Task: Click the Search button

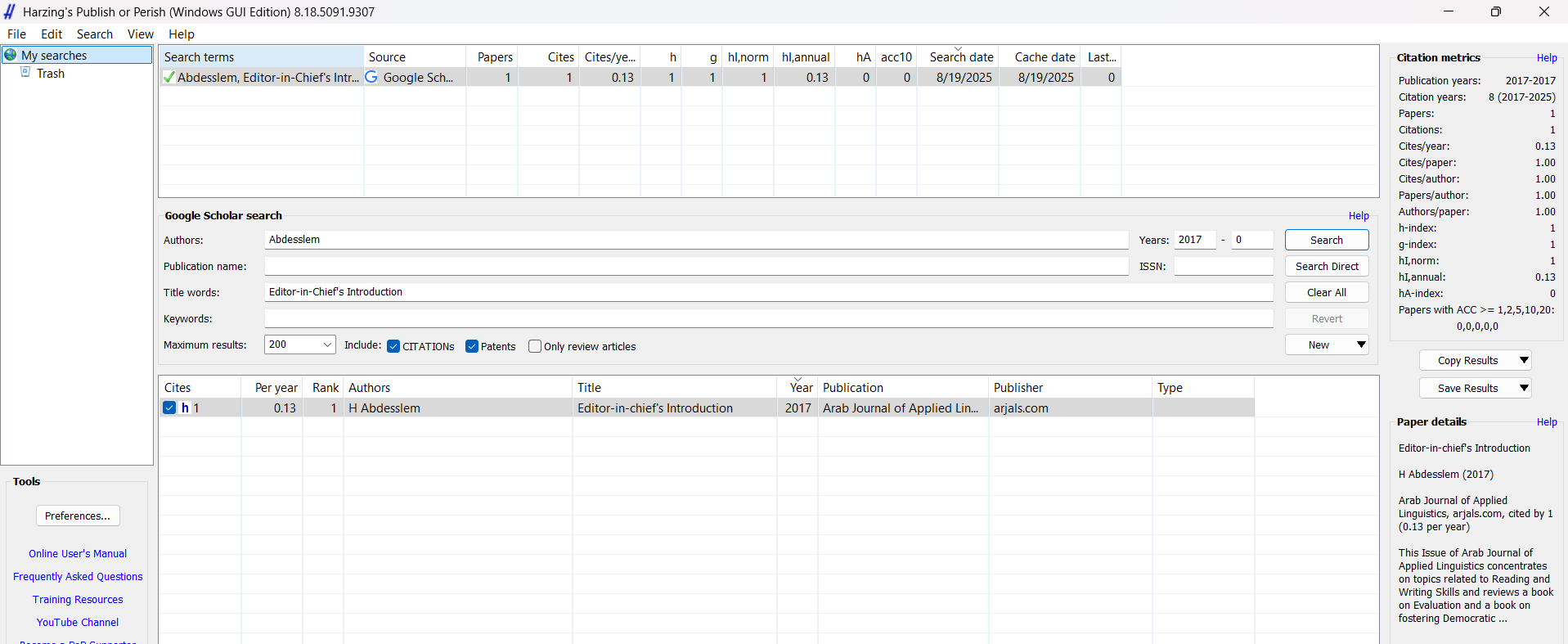Action: [1327, 240]
